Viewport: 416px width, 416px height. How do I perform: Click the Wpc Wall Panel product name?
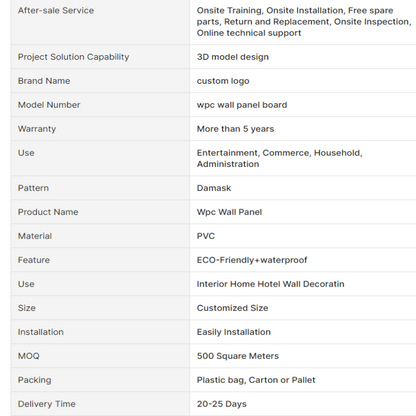[229, 212]
